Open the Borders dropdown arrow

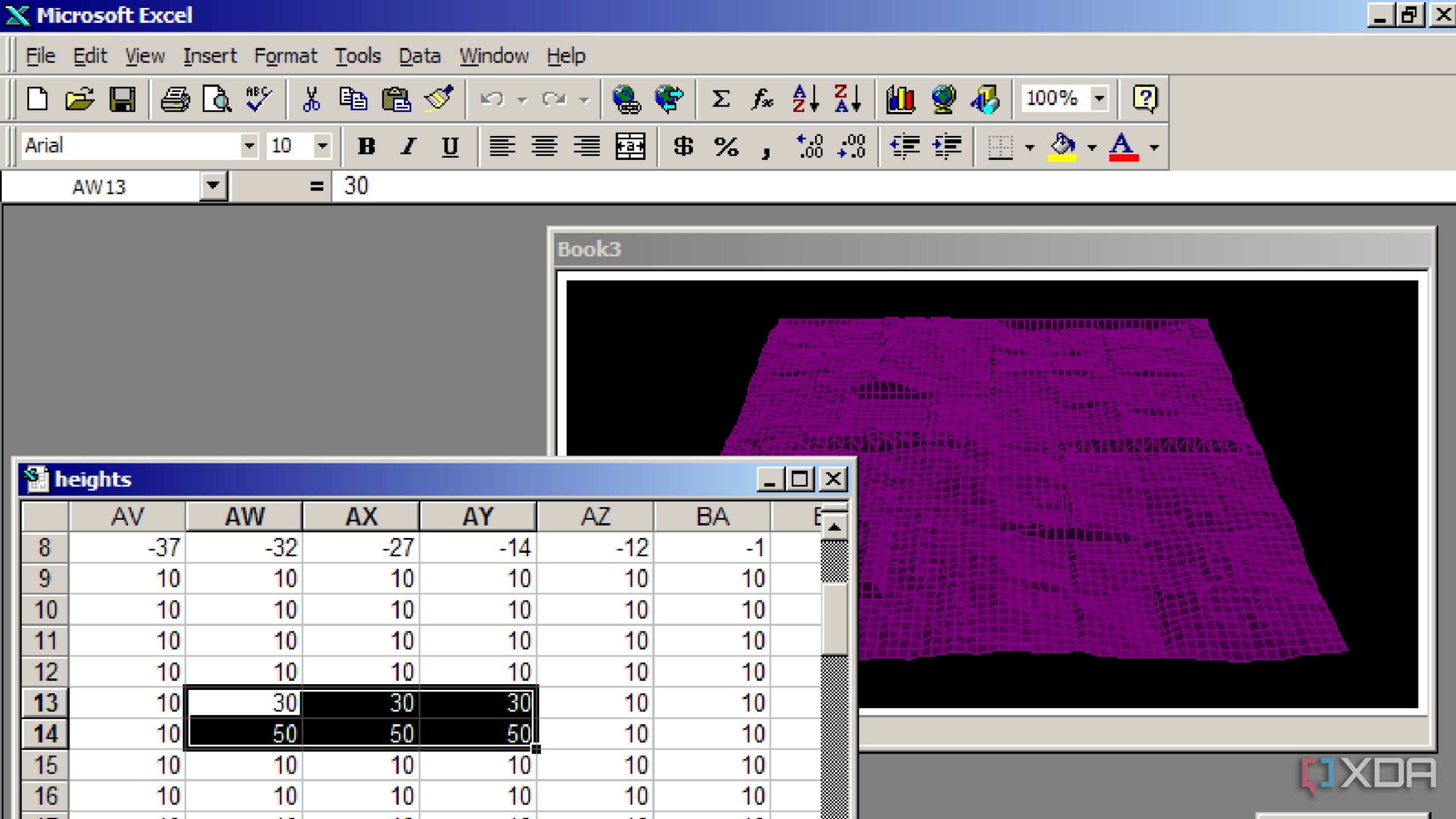(x=1029, y=147)
